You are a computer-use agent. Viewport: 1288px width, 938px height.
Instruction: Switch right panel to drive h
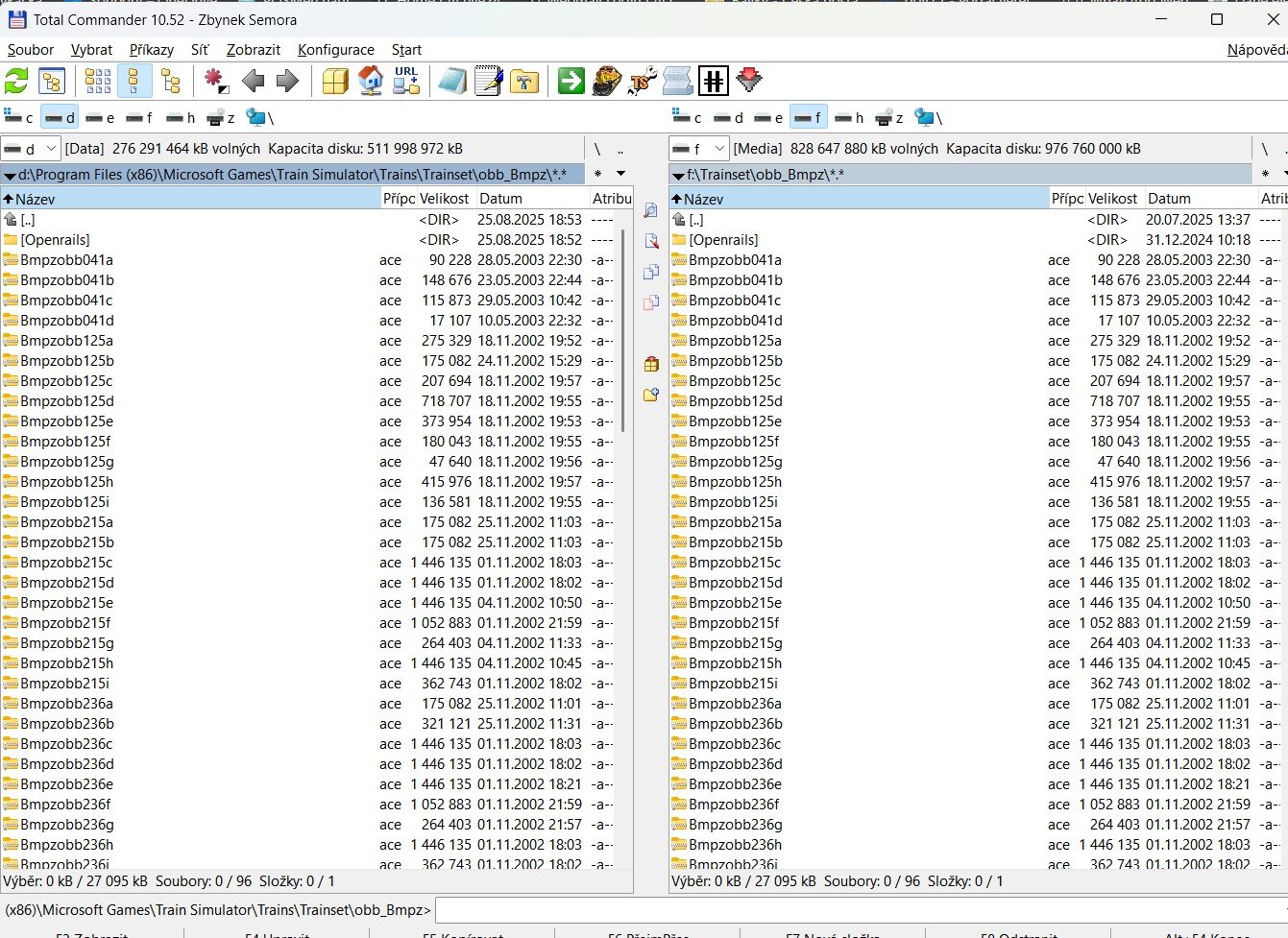(849, 118)
